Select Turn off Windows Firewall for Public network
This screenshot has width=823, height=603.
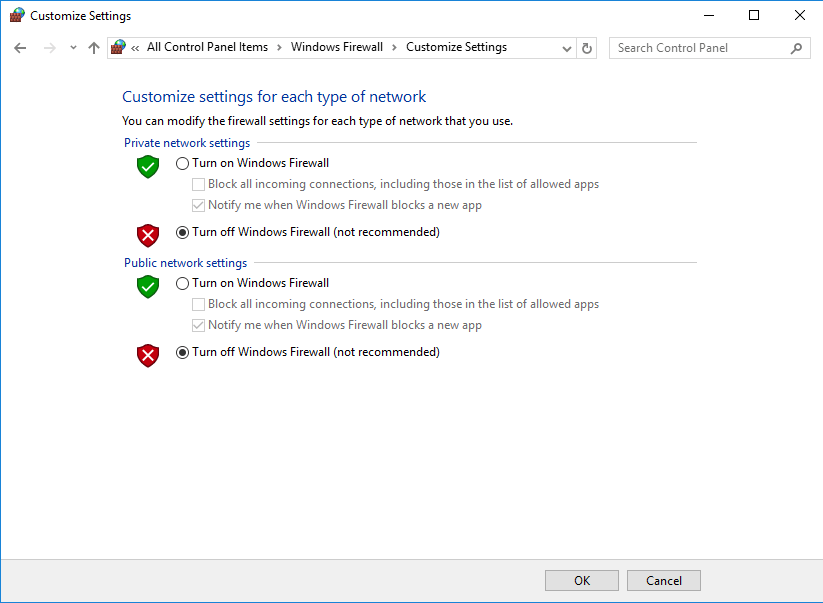(x=182, y=352)
